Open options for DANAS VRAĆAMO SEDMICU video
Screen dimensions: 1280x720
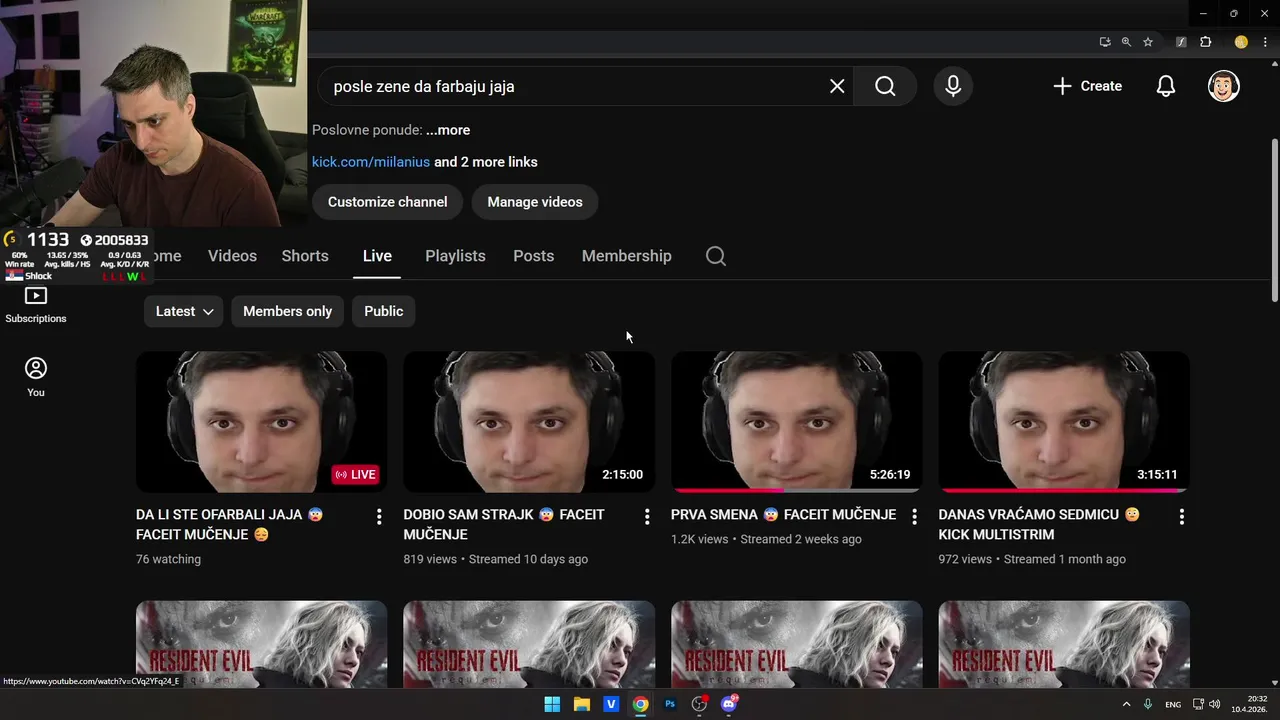click(x=1182, y=517)
